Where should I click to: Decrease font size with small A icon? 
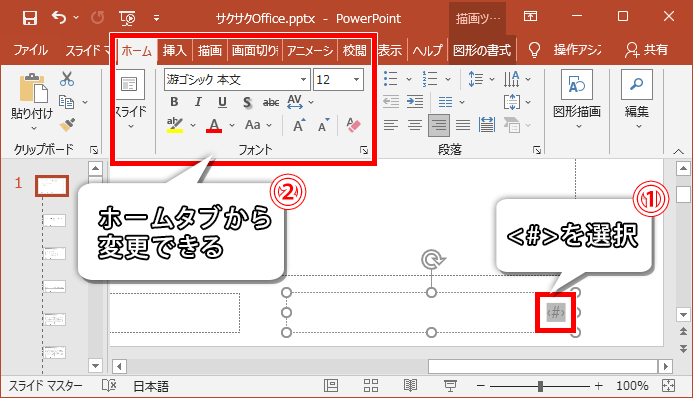(324, 125)
